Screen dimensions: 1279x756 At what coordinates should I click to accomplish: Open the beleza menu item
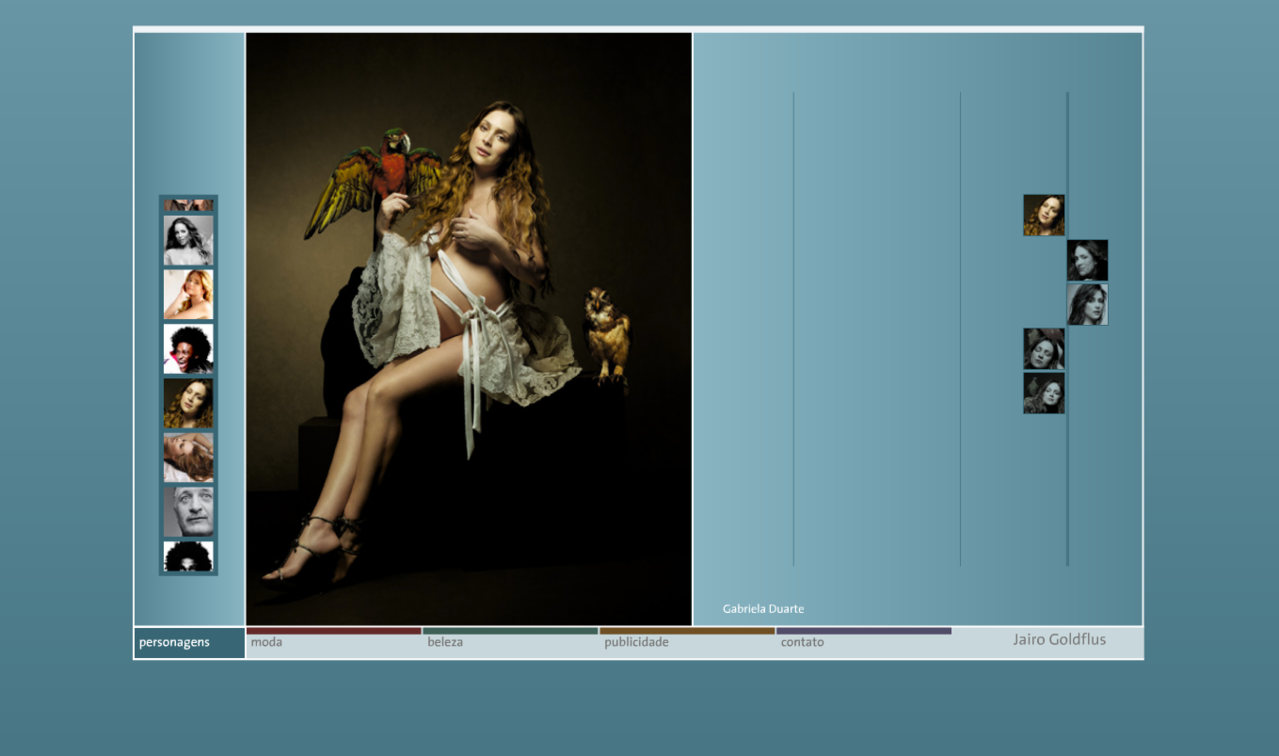[x=510, y=642]
